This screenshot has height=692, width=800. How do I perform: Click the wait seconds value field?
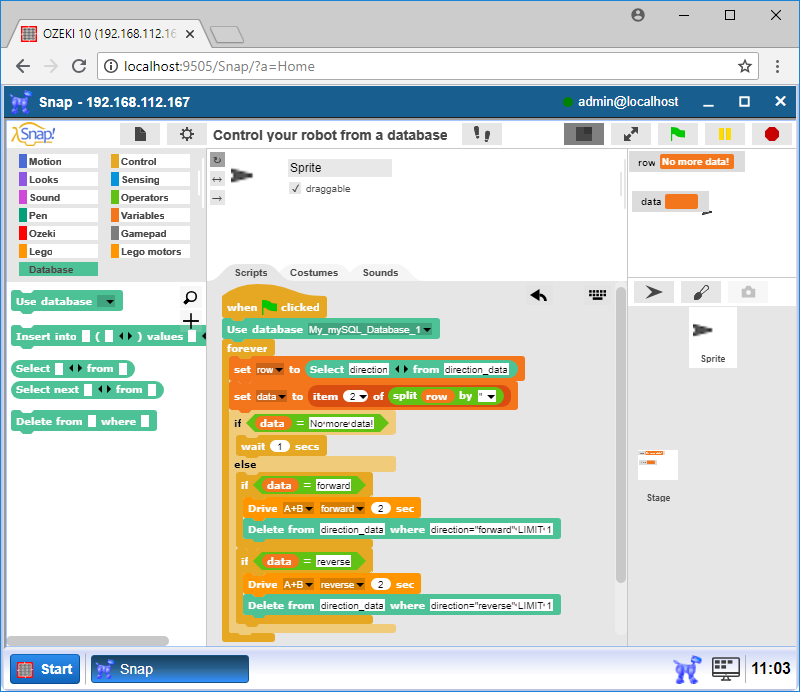[x=279, y=447]
